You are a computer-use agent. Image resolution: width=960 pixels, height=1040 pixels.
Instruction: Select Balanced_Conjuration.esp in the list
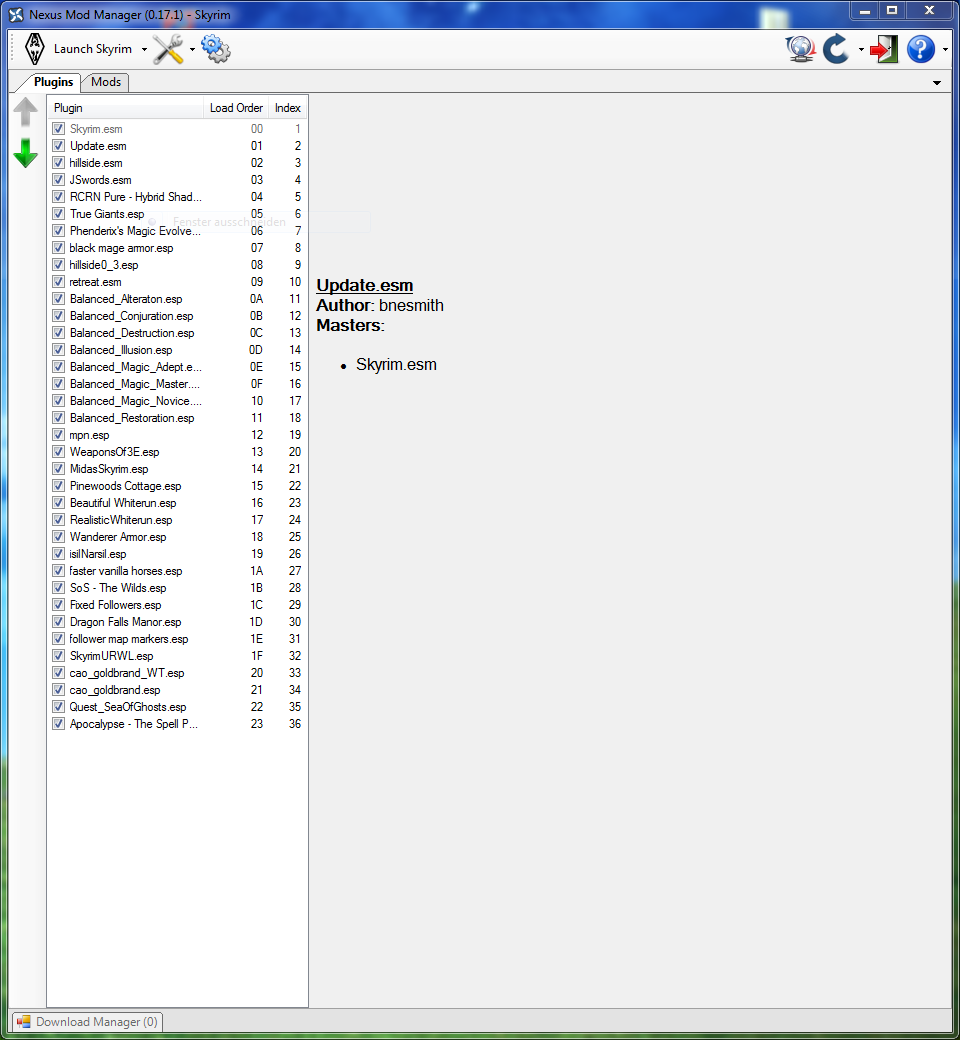[x=177, y=316]
